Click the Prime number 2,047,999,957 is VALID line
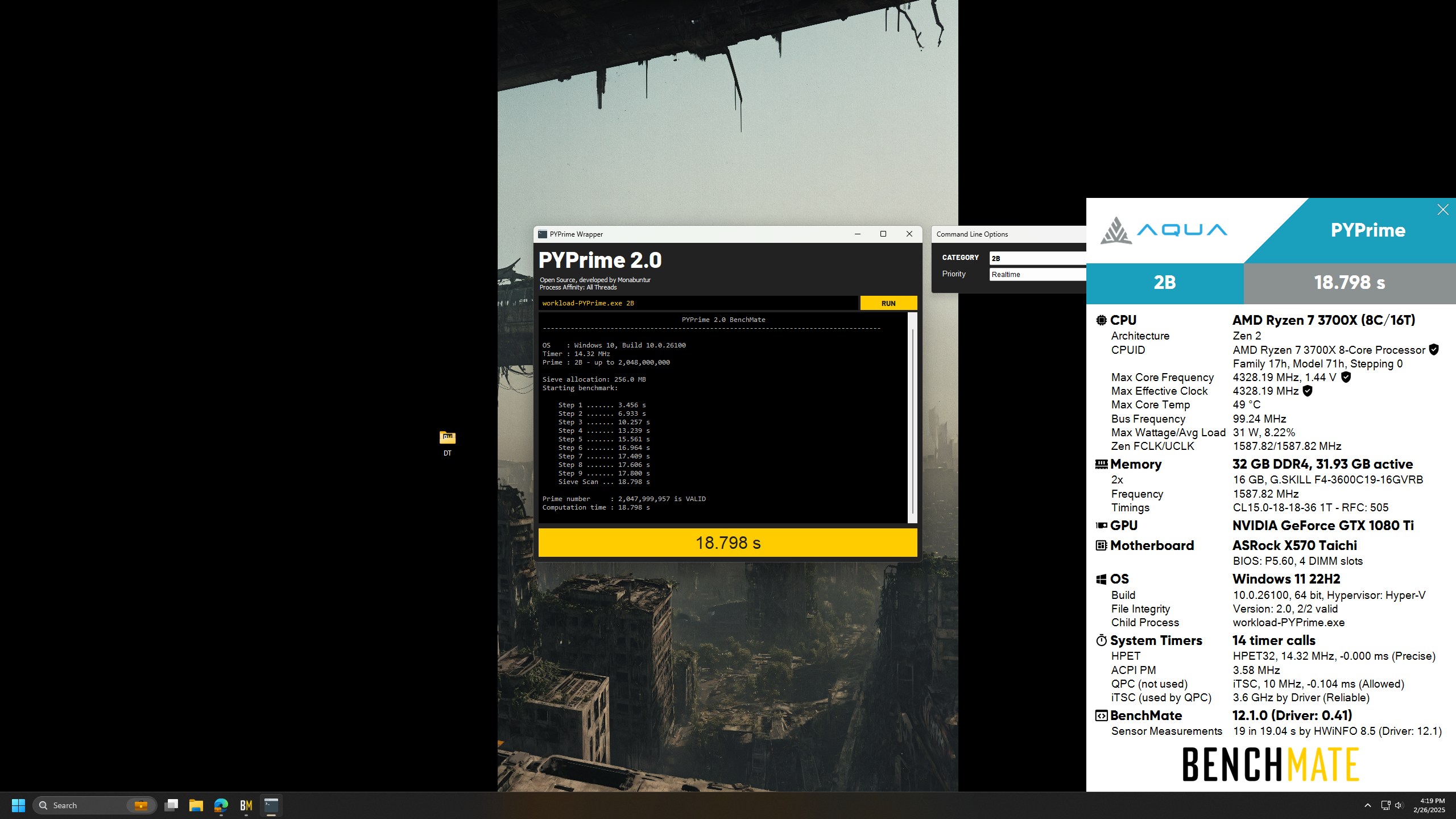This screenshot has height=819, width=1456. pos(624,499)
